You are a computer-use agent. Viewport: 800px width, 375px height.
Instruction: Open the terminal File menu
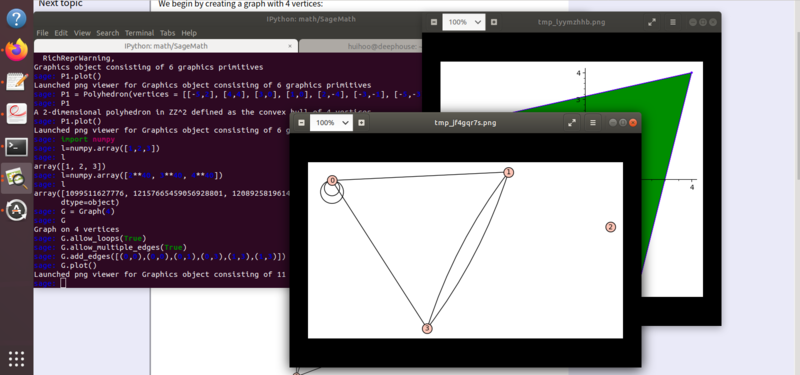tap(42, 33)
